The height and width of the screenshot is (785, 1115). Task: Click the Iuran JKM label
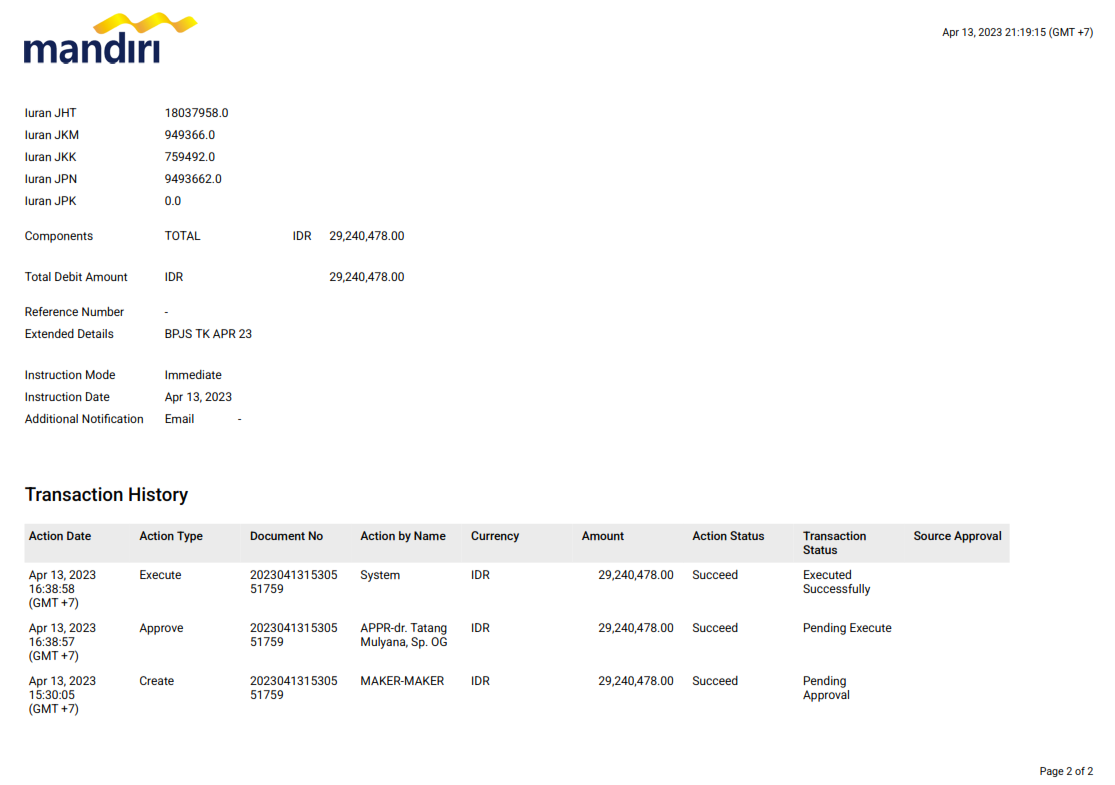[x=52, y=135]
